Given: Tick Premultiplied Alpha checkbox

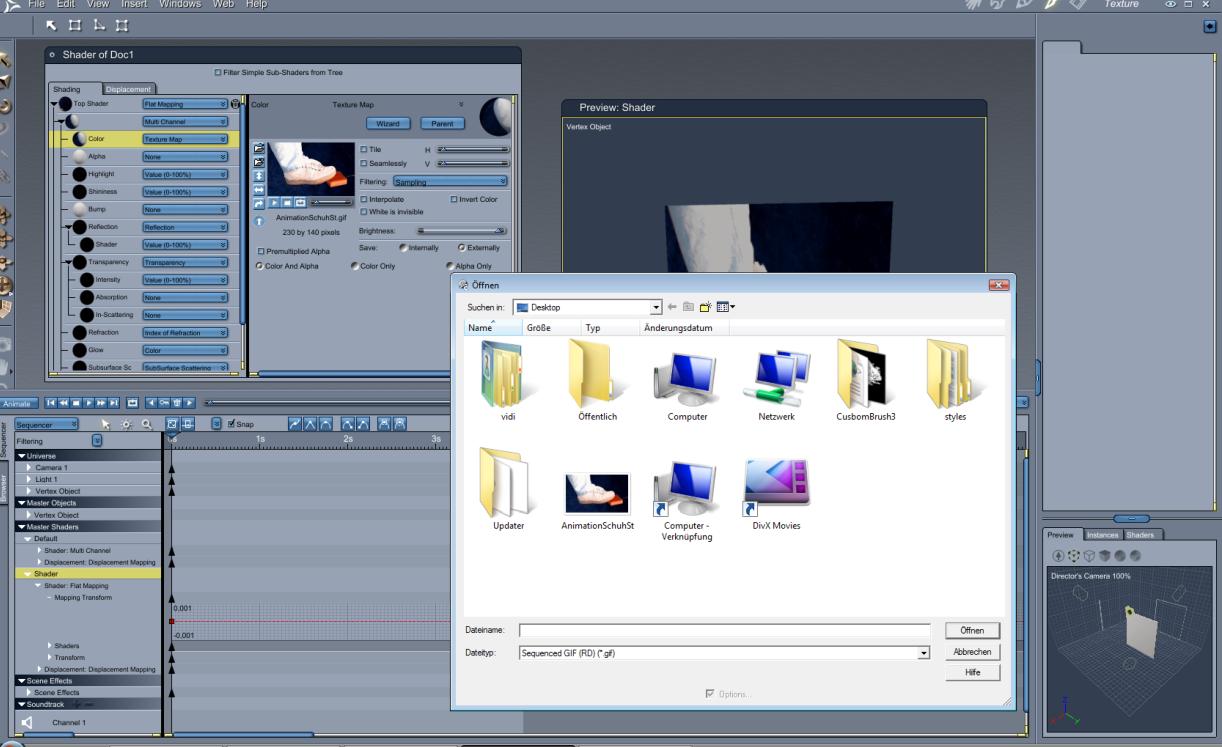Looking at the screenshot, I should pyautogui.click(x=262, y=251).
